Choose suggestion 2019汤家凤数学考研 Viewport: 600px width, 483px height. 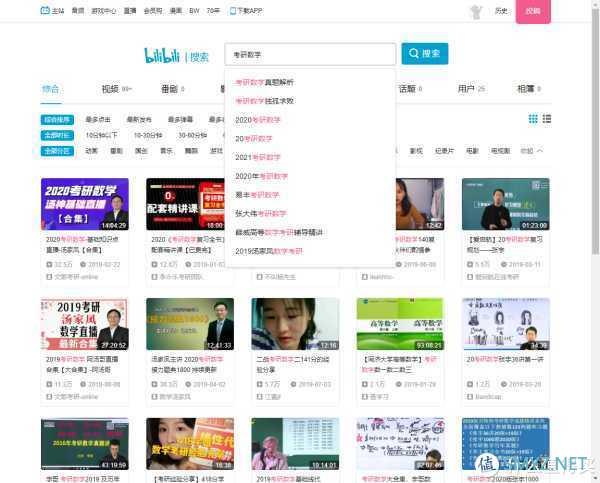pyautogui.click(x=310, y=251)
